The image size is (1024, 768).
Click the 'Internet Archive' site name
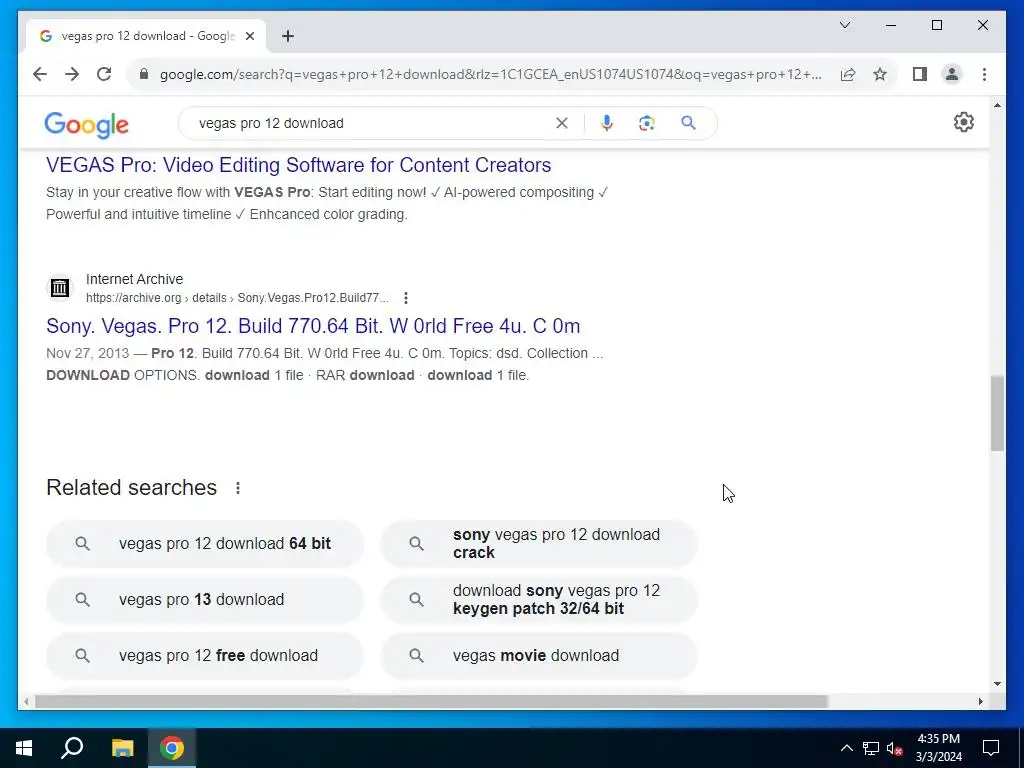pos(135,279)
